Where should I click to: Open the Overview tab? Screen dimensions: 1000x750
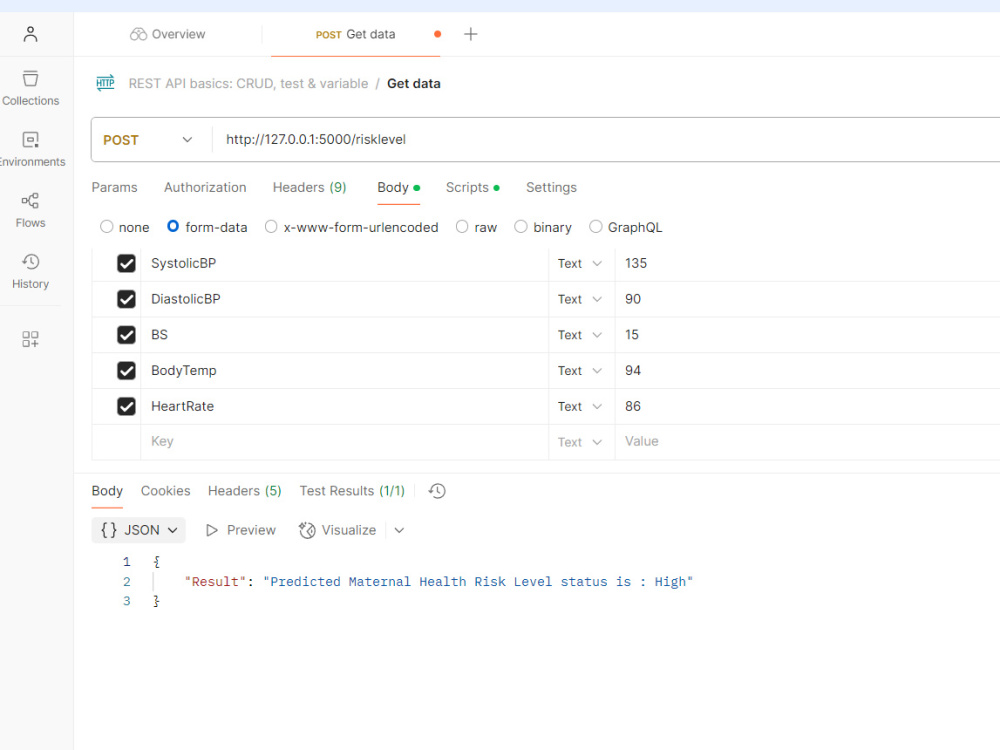tap(168, 34)
